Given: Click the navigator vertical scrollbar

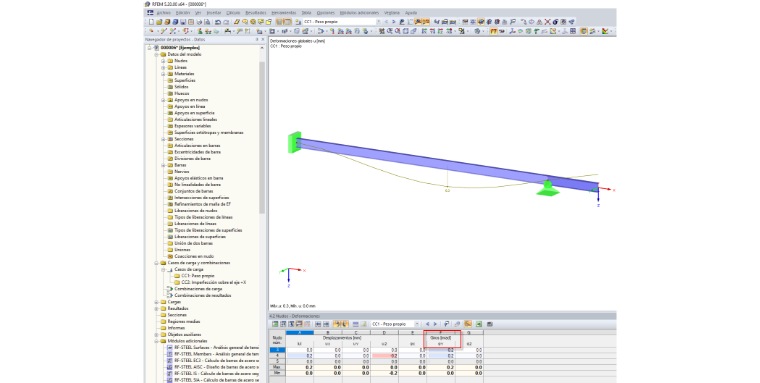Looking at the screenshot, I should point(262,138).
